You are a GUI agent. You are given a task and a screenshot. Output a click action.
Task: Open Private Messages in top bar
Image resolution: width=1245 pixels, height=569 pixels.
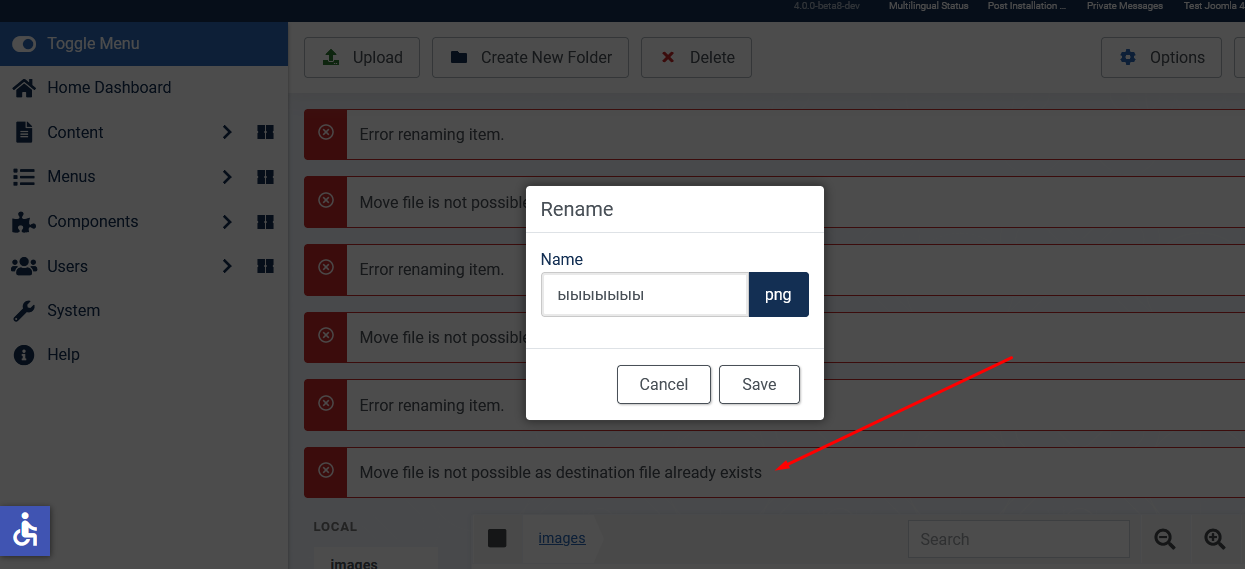click(1125, 6)
